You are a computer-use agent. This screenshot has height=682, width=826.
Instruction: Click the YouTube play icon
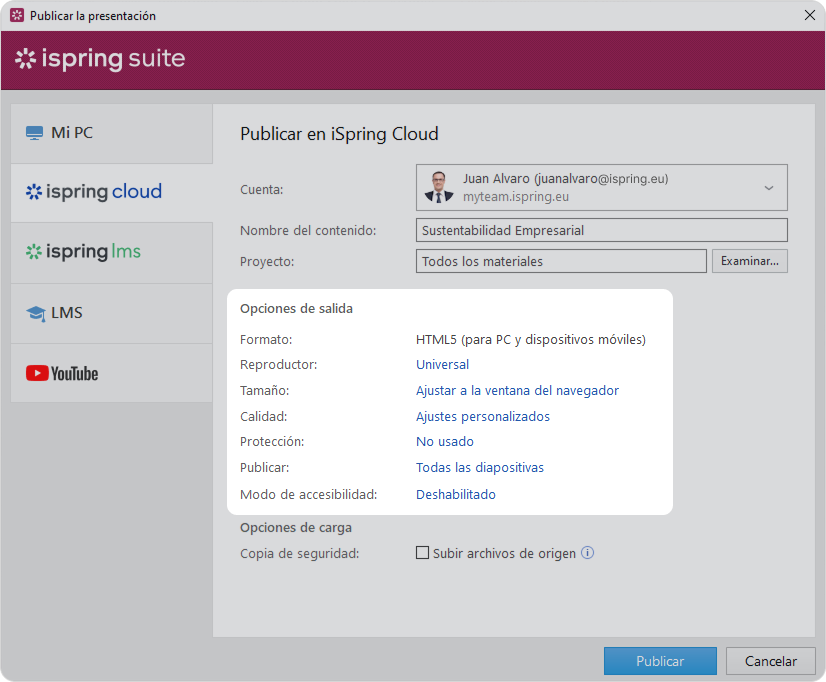pyautogui.click(x=37, y=373)
